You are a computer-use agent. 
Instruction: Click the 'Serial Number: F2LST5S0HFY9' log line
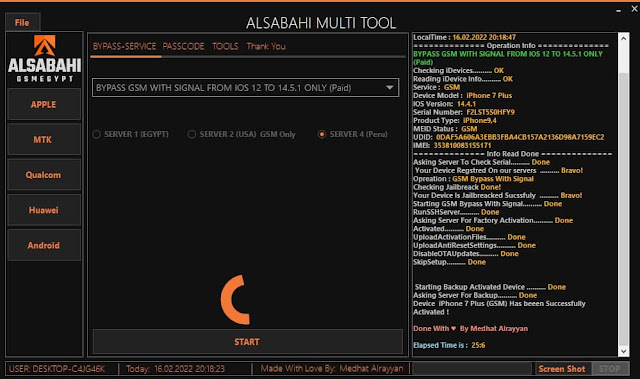coord(464,112)
